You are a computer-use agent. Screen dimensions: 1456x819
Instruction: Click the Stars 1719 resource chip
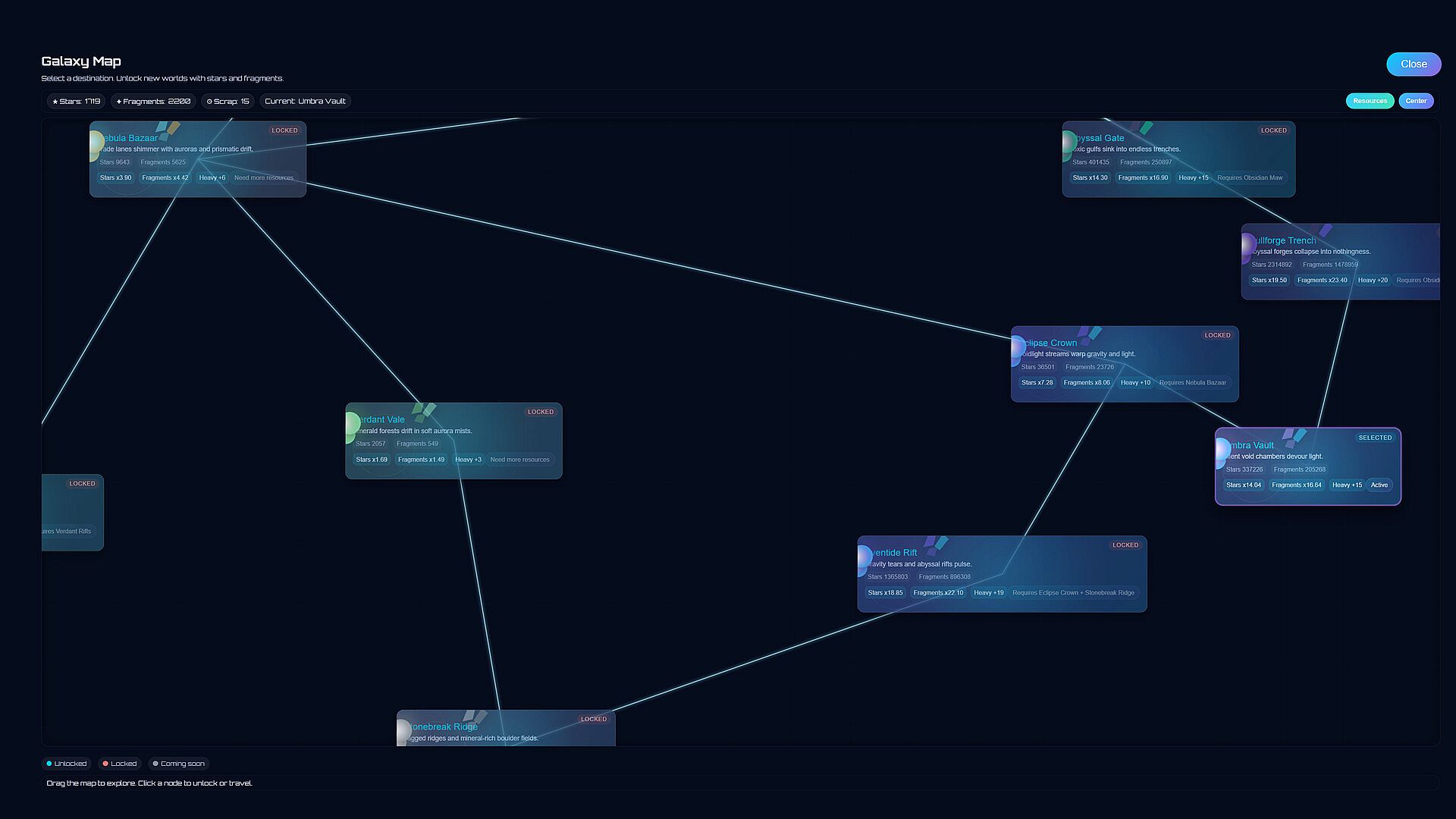pos(76,102)
